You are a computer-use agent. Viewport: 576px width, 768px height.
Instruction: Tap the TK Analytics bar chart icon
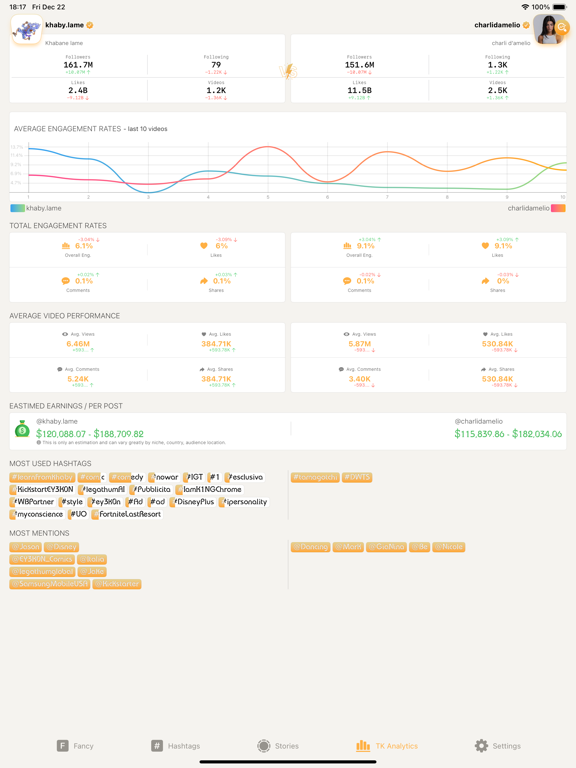coord(363,746)
